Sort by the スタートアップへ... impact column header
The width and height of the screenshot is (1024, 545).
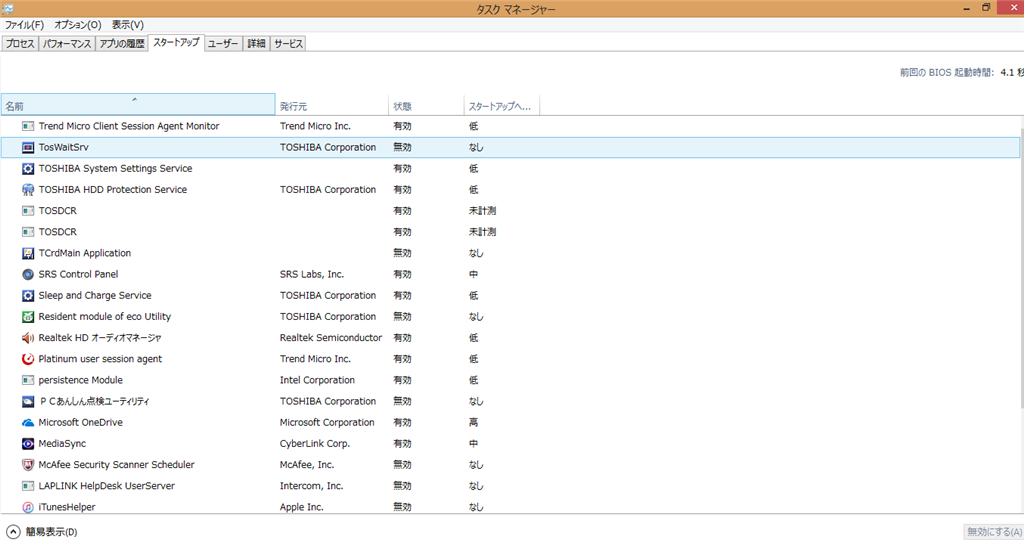[x=502, y=104]
